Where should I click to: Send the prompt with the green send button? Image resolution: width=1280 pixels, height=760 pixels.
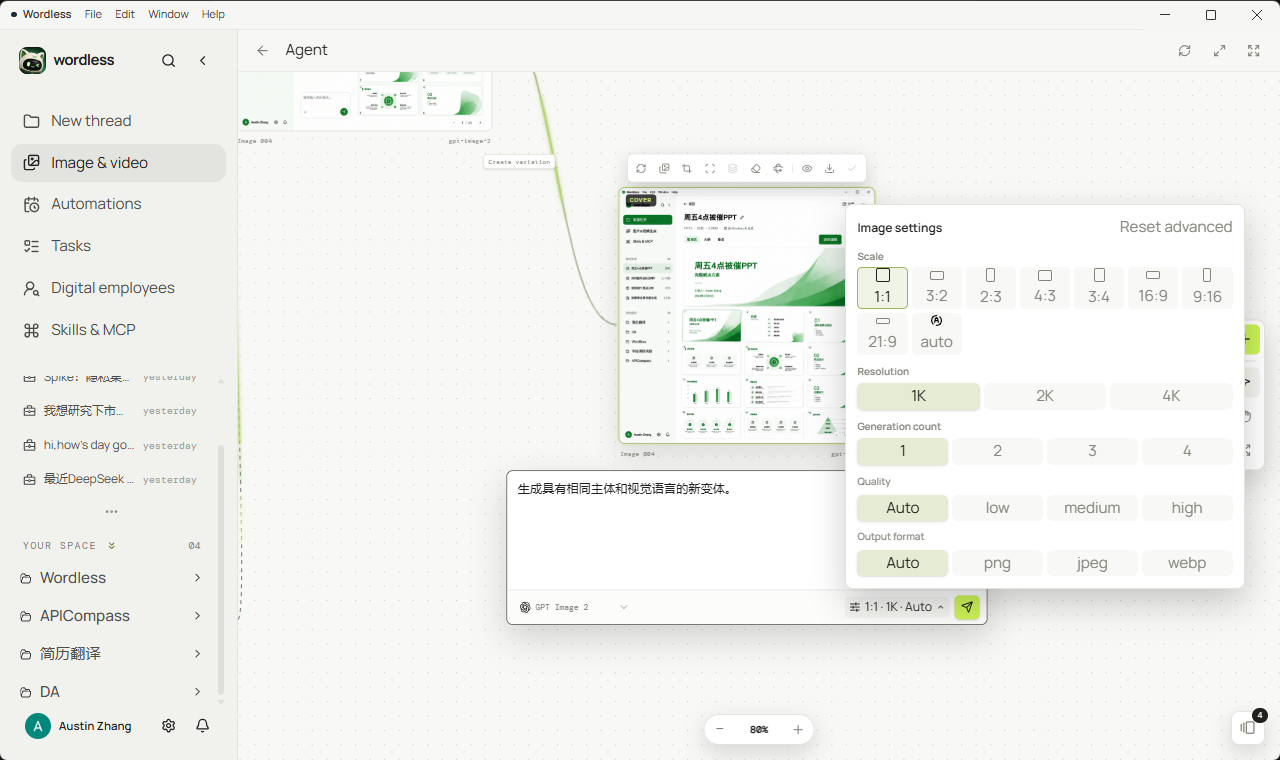tap(967, 607)
